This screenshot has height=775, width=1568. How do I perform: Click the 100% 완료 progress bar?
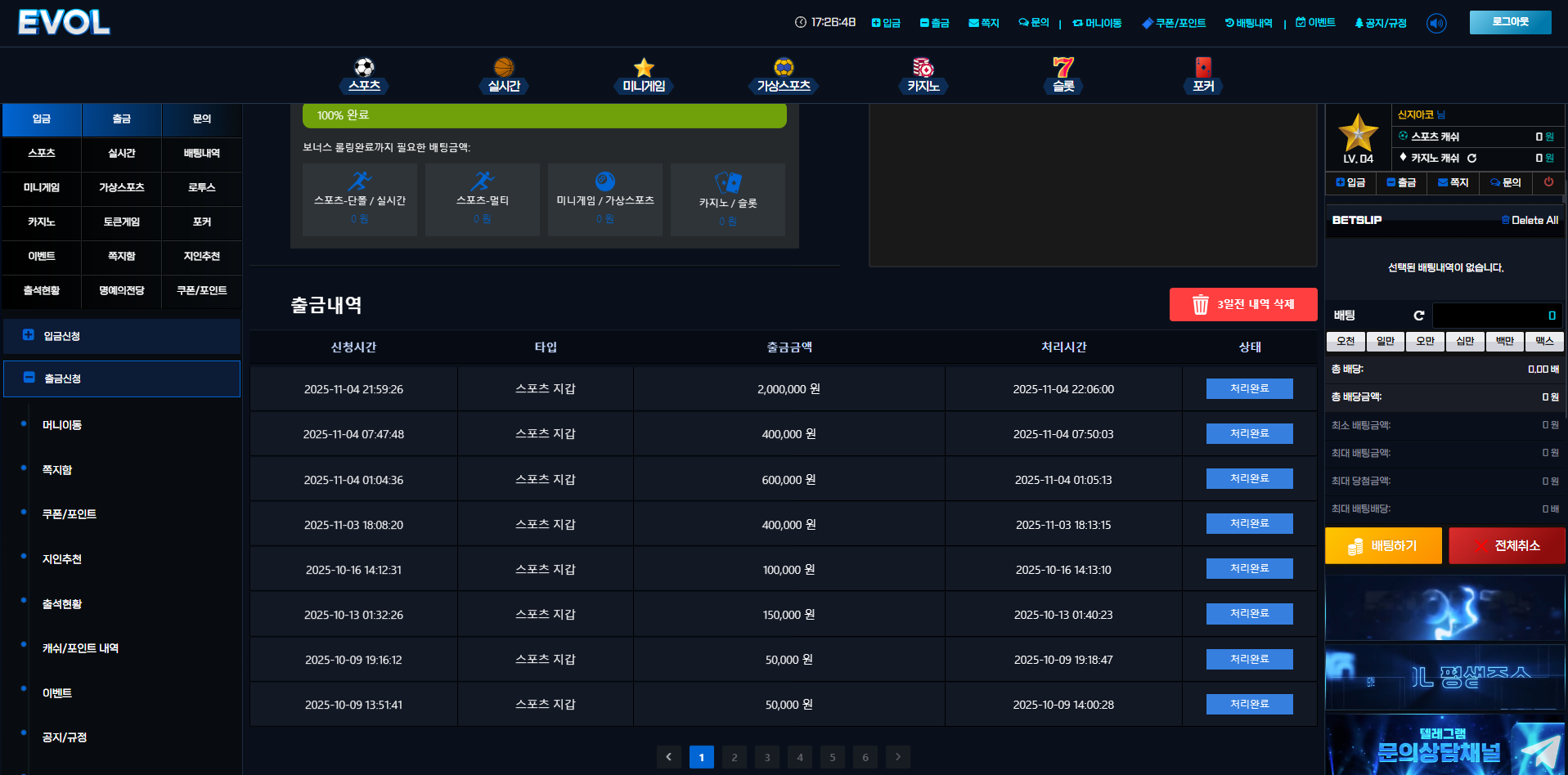pos(544,115)
